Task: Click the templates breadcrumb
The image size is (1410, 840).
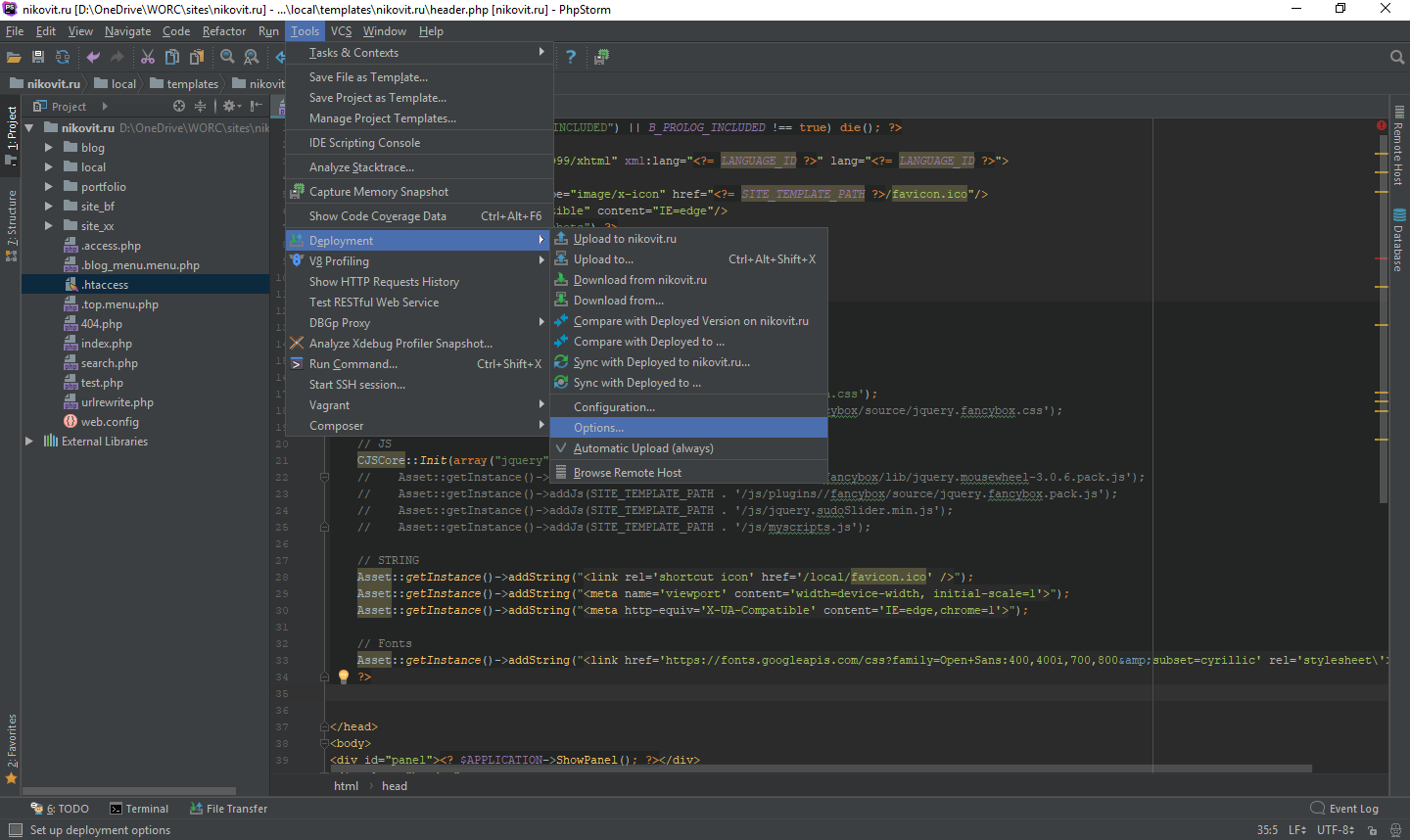Action: (184, 84)
